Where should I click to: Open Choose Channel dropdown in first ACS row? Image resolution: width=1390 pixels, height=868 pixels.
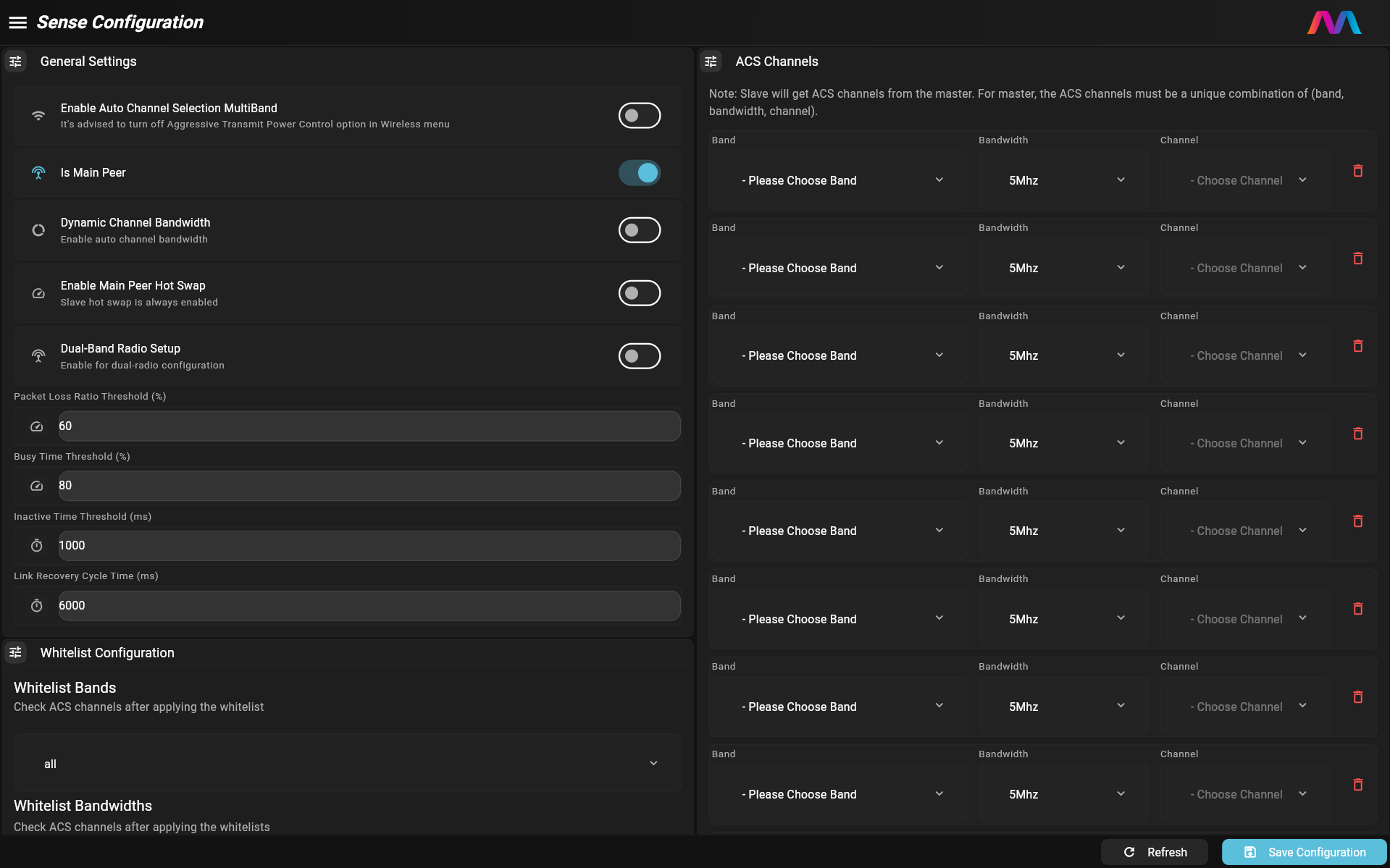1245,180
